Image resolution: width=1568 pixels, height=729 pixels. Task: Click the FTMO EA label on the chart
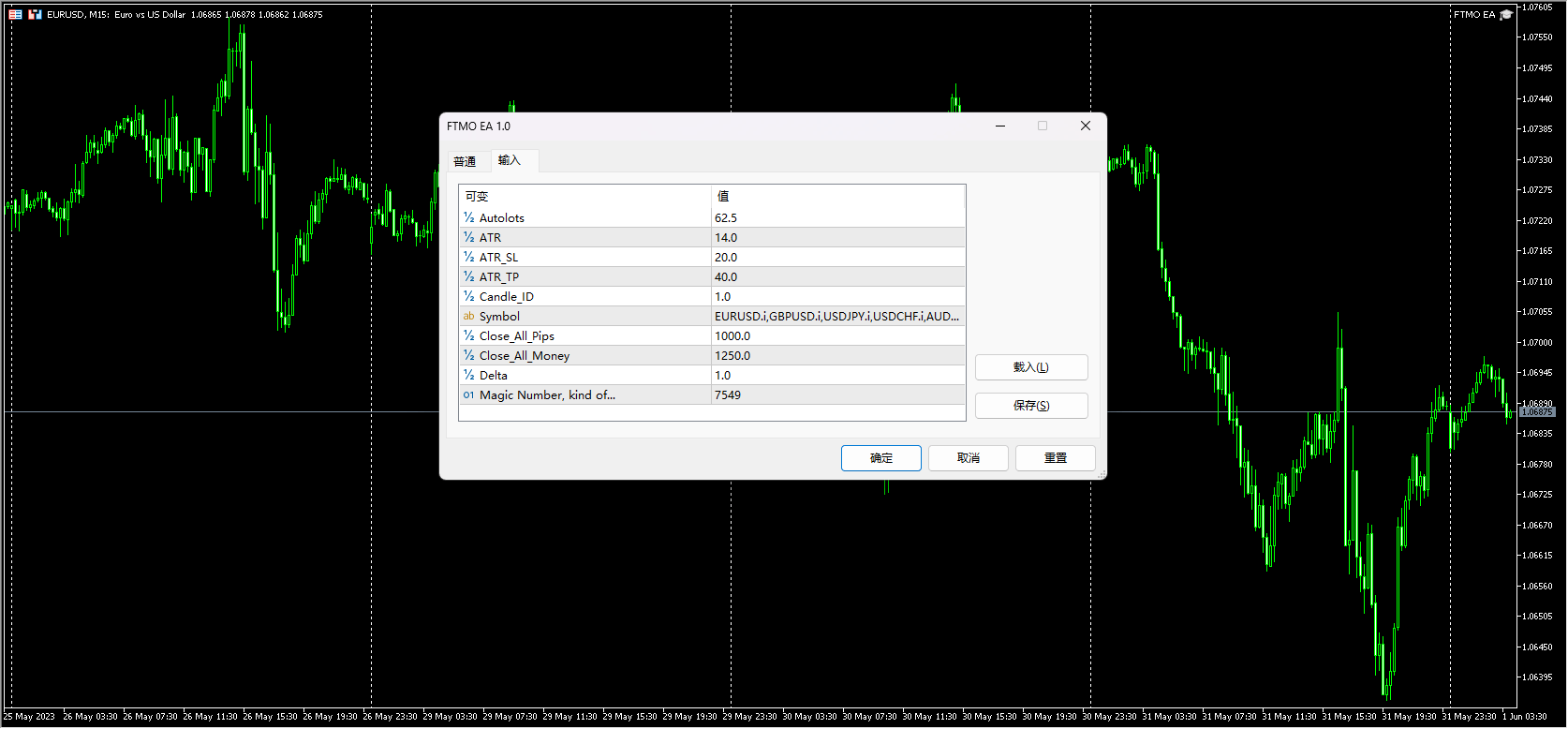(x=1474, y=15)
